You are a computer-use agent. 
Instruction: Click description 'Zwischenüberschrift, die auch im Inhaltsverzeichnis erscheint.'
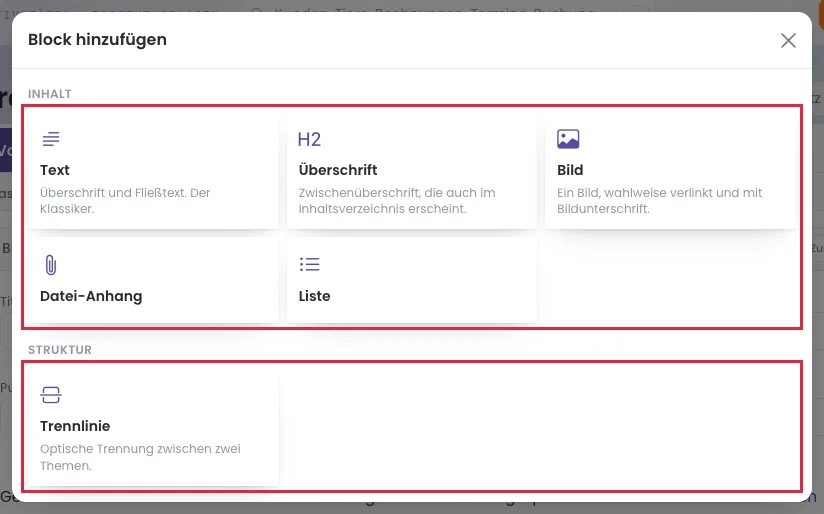[397, 201]
